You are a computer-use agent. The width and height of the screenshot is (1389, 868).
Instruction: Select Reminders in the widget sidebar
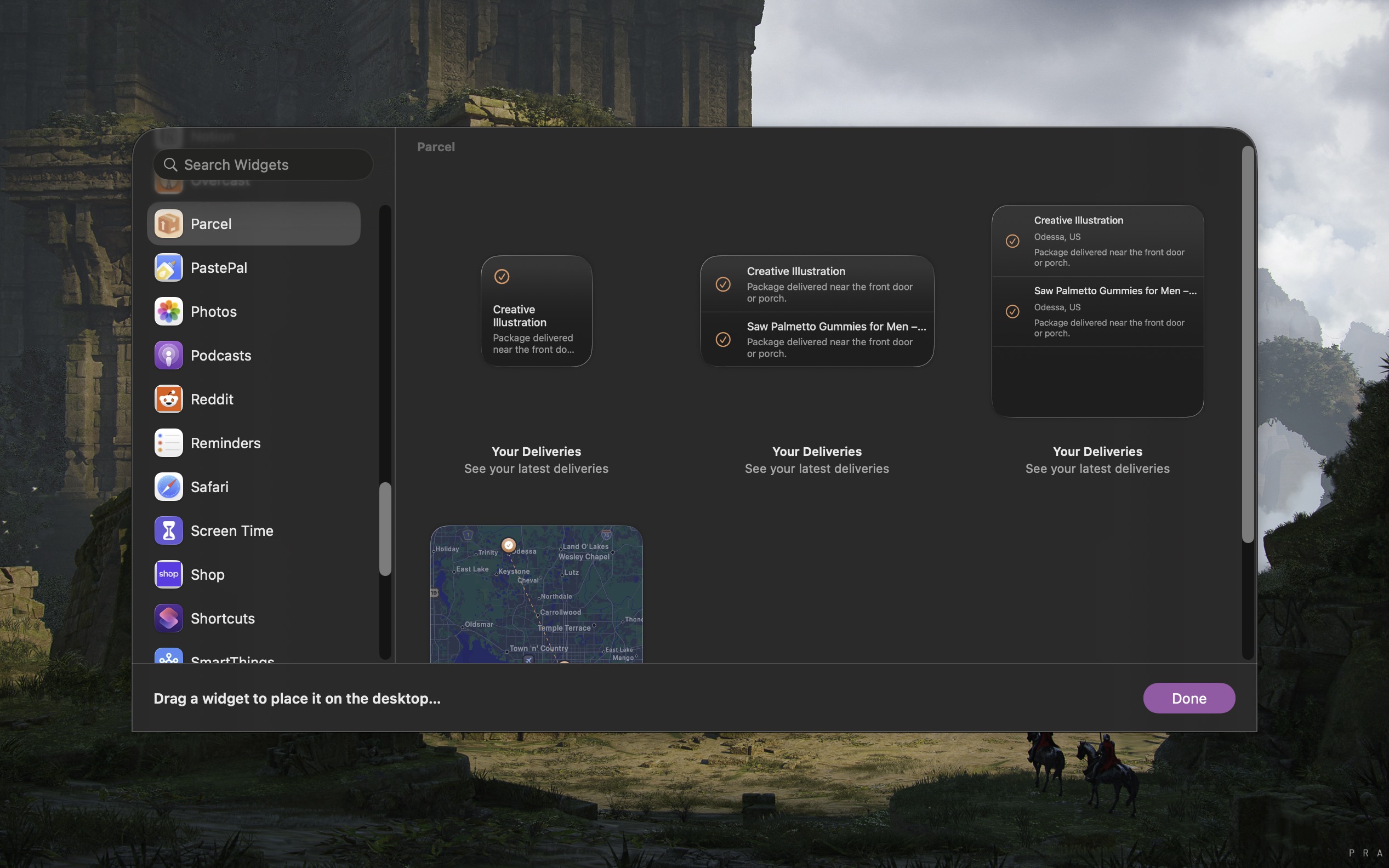(225, 443)
